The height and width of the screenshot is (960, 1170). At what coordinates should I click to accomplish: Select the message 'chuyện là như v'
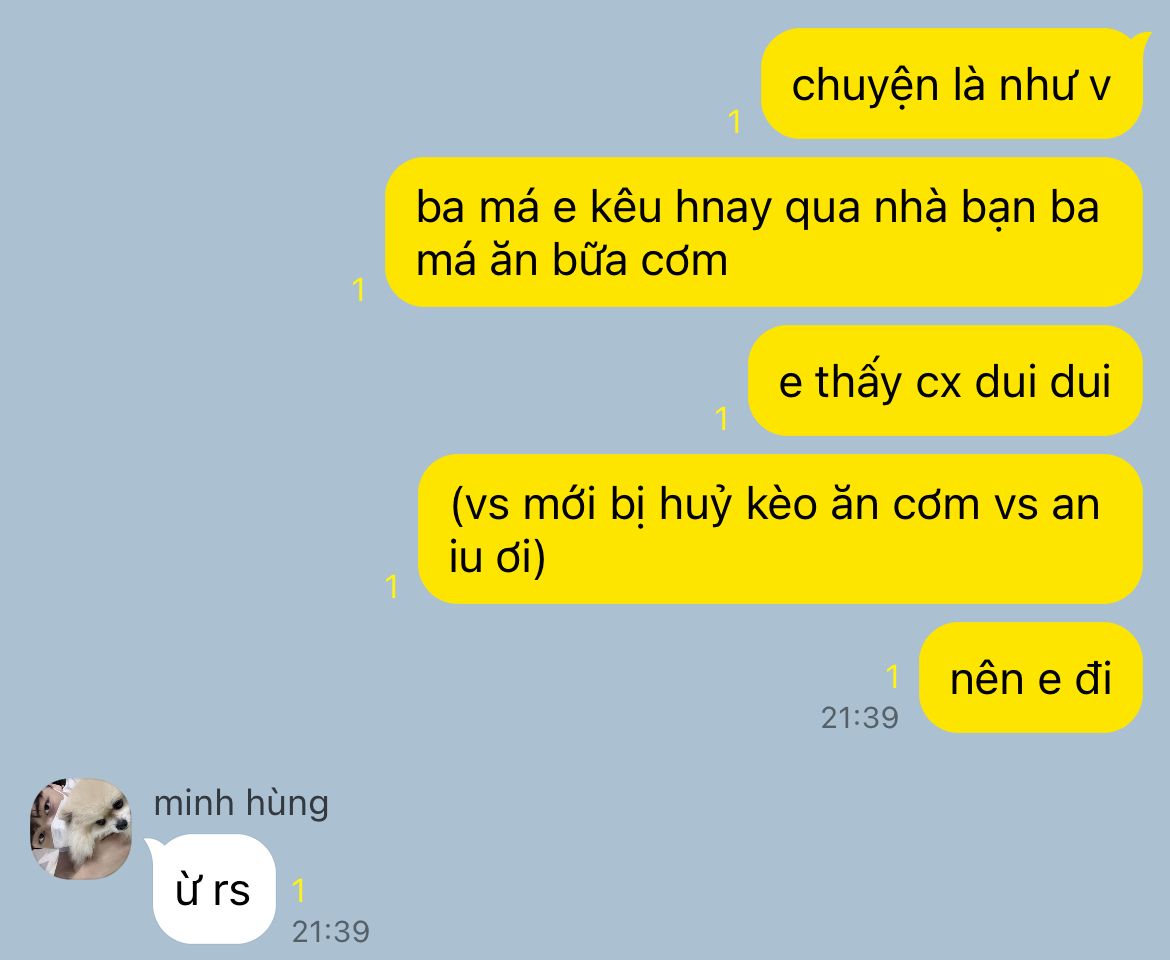click(x=951, y=84)
